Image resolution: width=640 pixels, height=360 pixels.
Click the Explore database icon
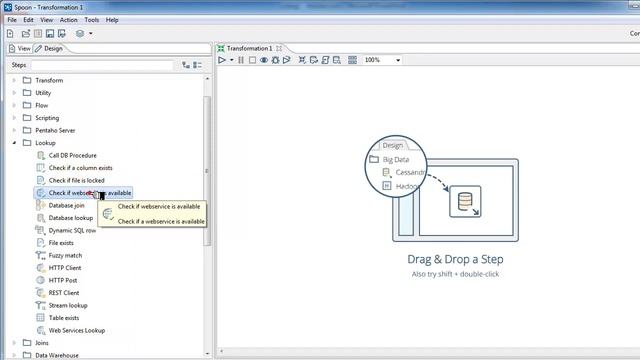[x=337, y=60]
